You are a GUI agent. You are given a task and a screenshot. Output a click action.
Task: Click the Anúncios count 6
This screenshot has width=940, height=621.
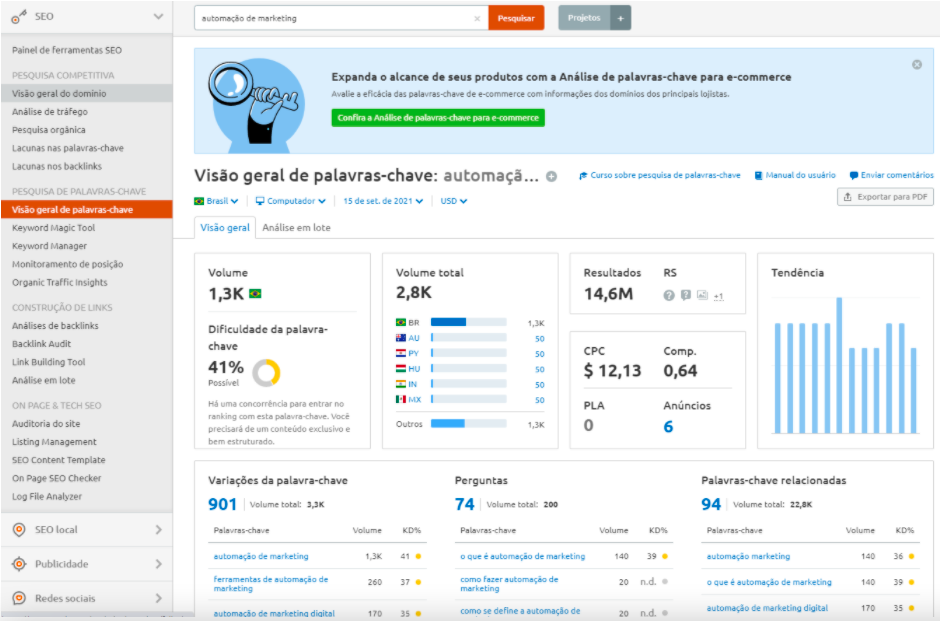click(x=668, y=427)
